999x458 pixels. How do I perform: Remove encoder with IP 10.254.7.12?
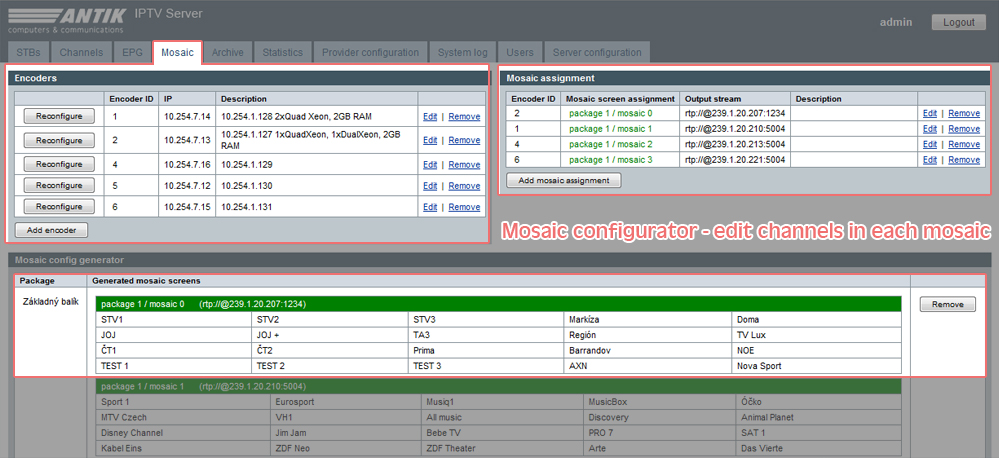[464, 186]
